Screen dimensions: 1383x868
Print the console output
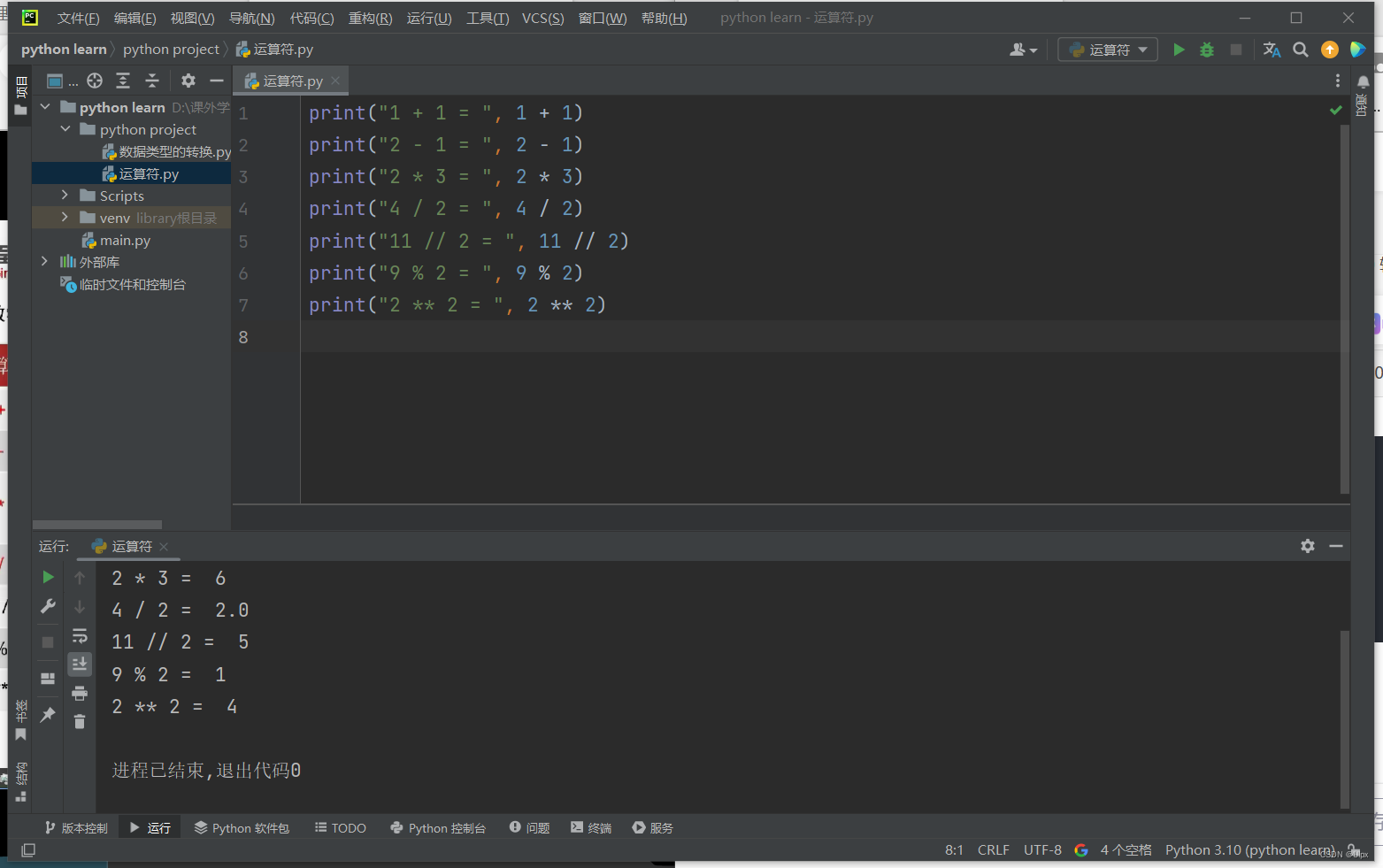tap(80, 693)
